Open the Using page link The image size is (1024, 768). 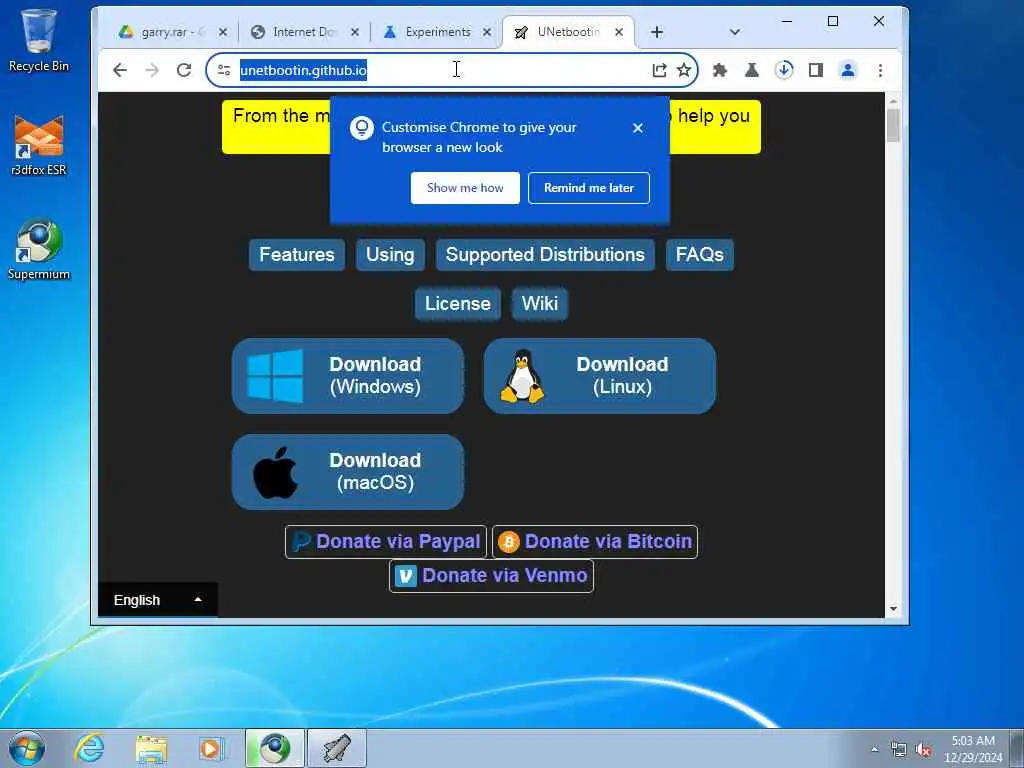(x=390, y=255)
